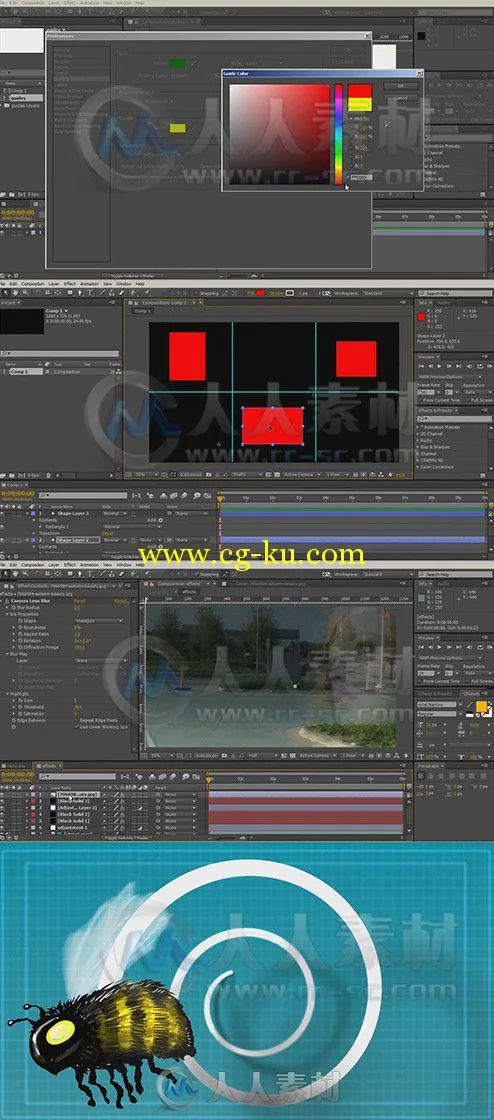Pick a shade in the red color field
494x1120 pixels.
[279, 134]
